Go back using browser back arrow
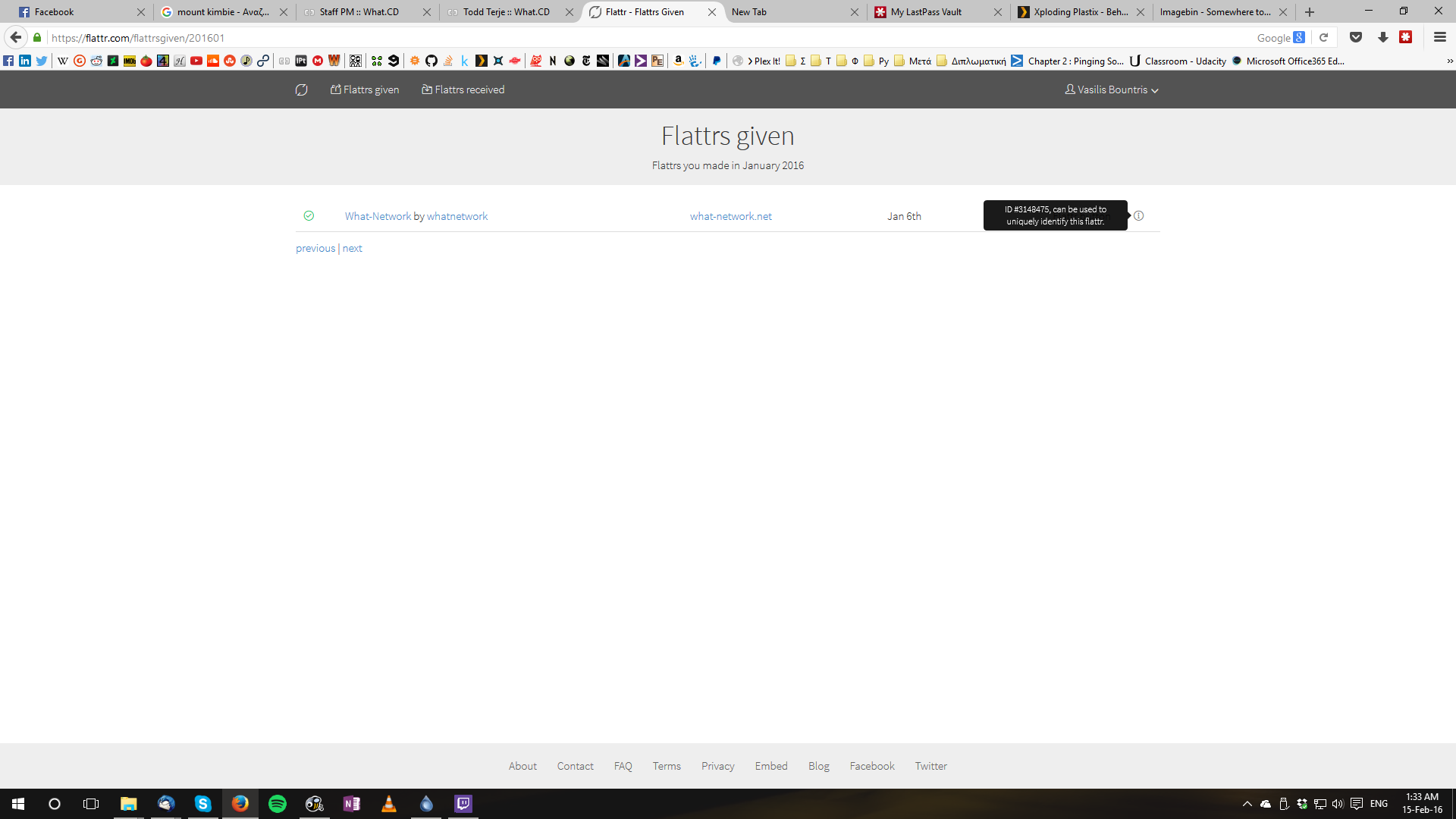This screenshot has height=819, width=1456. 16,37
